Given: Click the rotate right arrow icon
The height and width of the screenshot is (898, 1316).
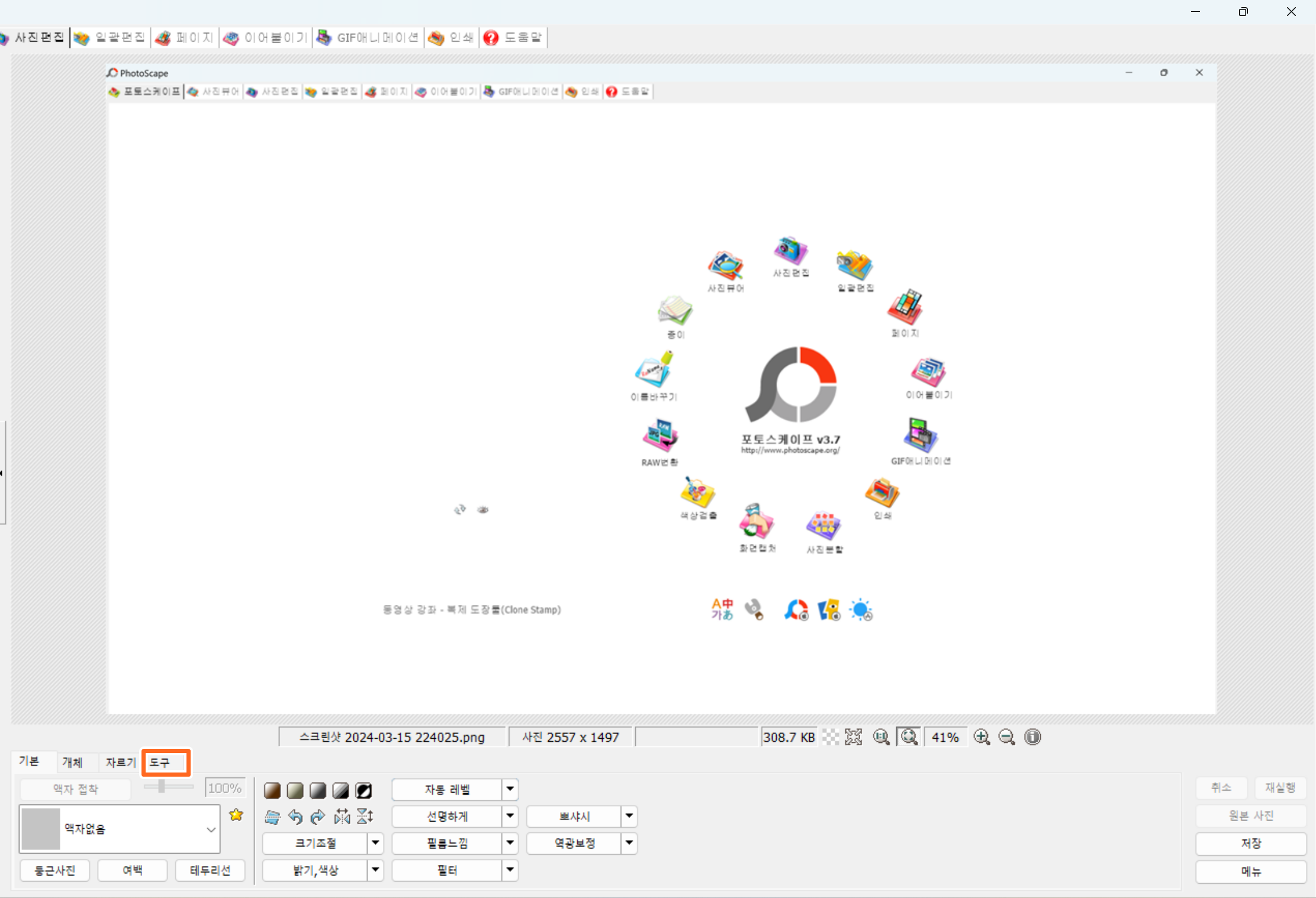Looking at the screenshot, I should coord(318,817).
